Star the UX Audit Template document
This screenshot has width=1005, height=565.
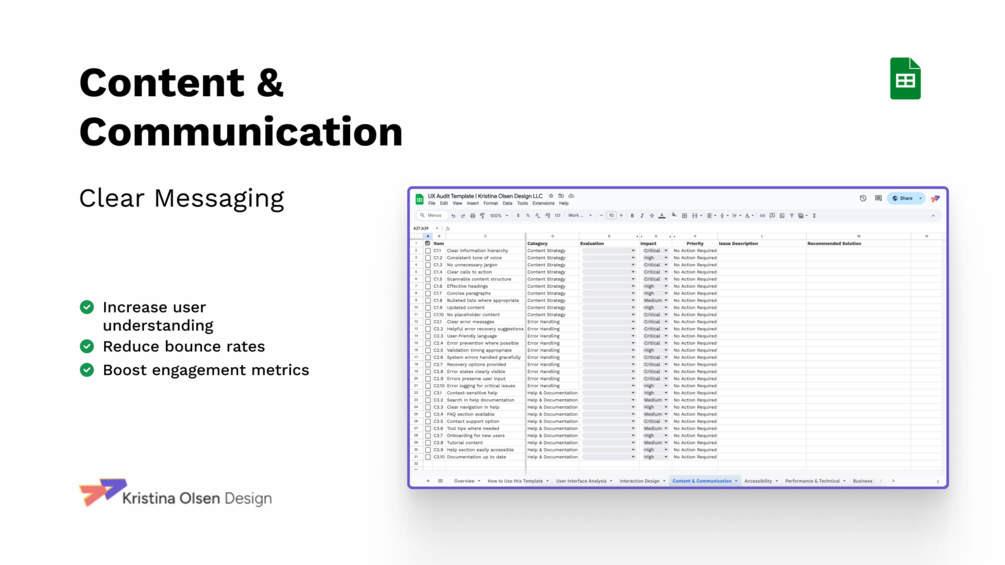[x=551, y=196]
